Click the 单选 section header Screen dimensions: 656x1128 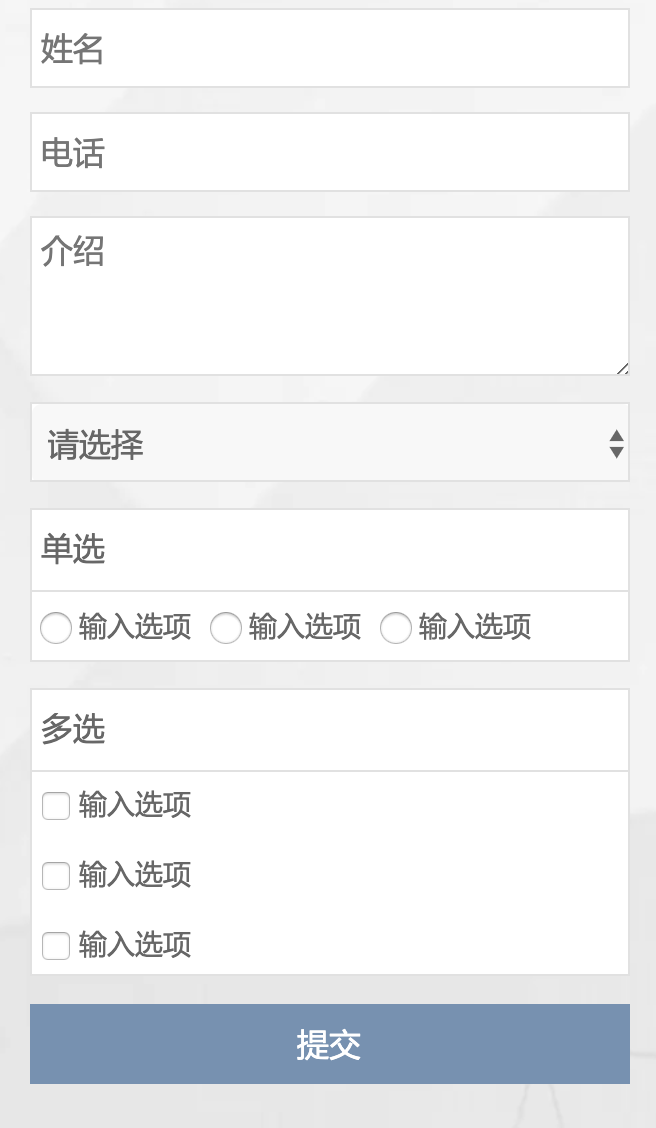click(x=73, y=550)
